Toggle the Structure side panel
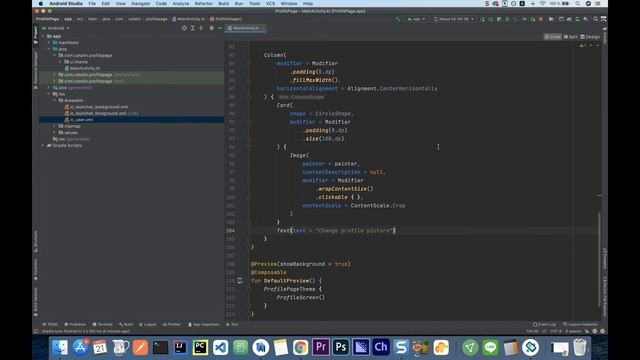 pyautogui.click(x=36, y=241)
